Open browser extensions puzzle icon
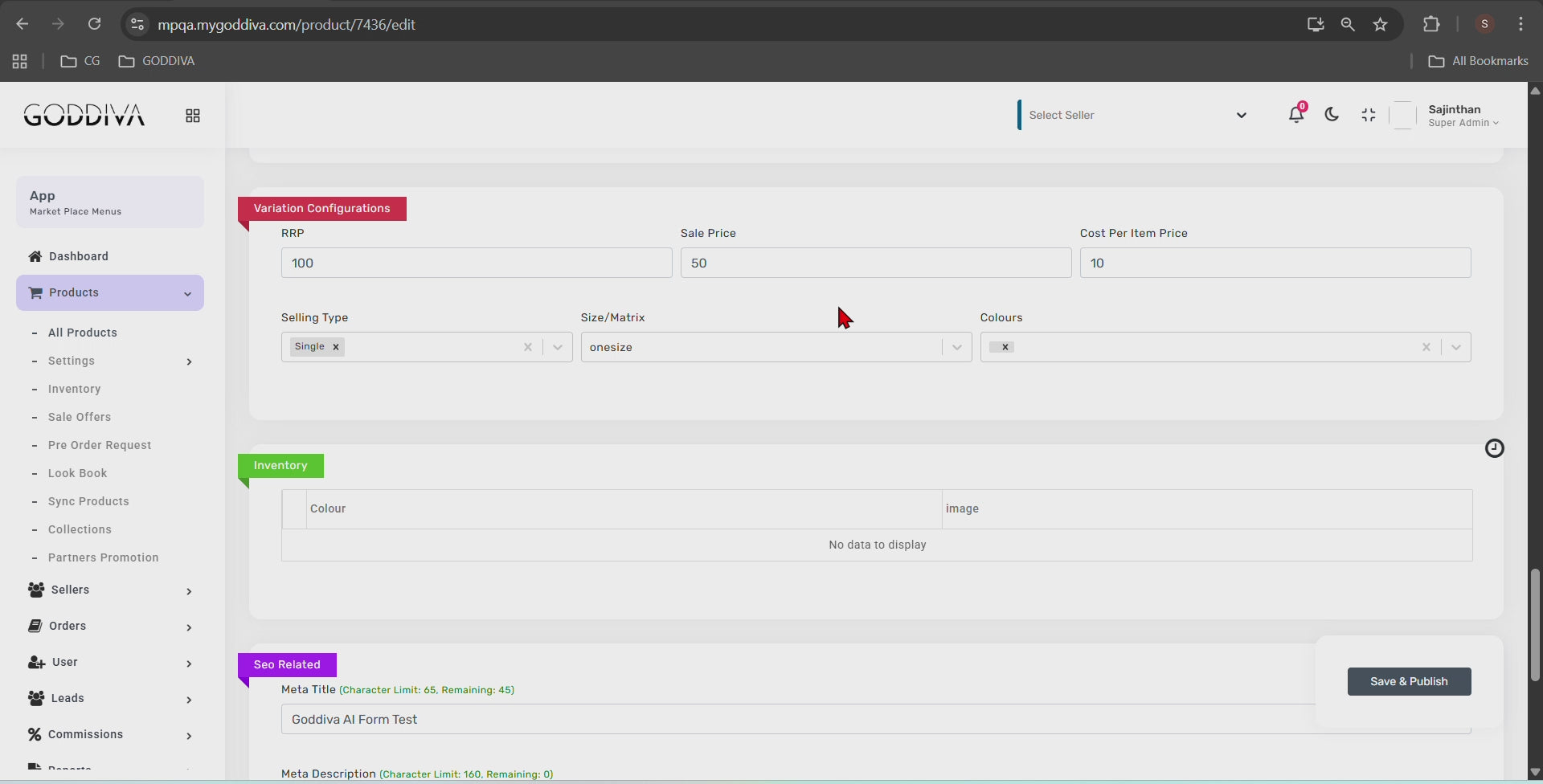This screenshot has width=1543, height=784. 1431,24
